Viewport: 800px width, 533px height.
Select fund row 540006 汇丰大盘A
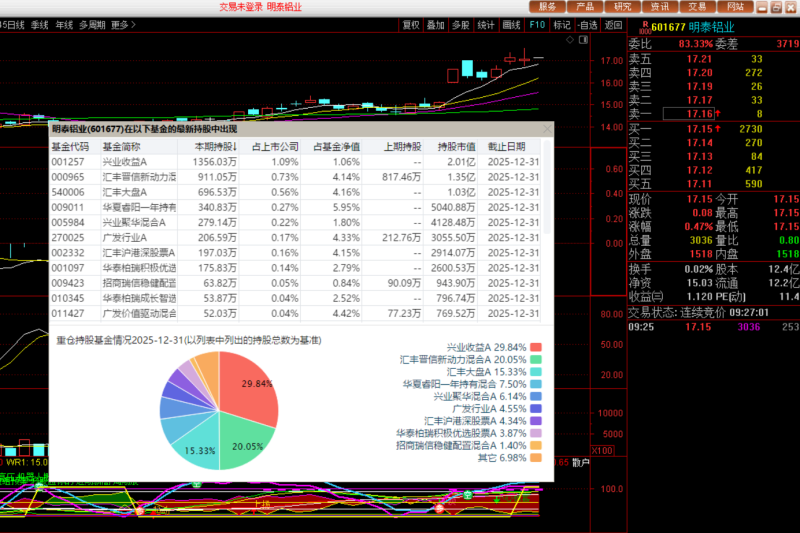coord(295,192)
